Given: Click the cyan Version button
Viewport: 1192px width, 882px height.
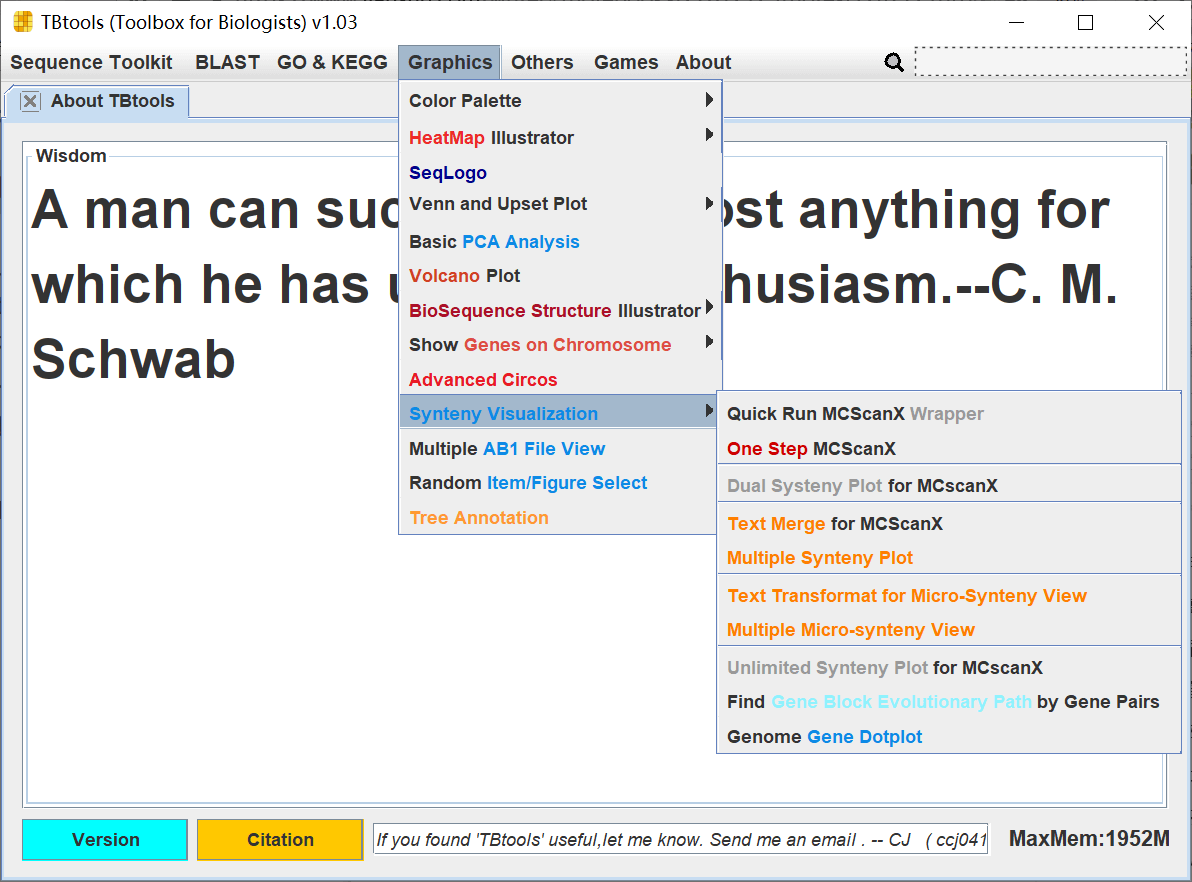Looking at the screenshot, I should click(x=105, y=839).
